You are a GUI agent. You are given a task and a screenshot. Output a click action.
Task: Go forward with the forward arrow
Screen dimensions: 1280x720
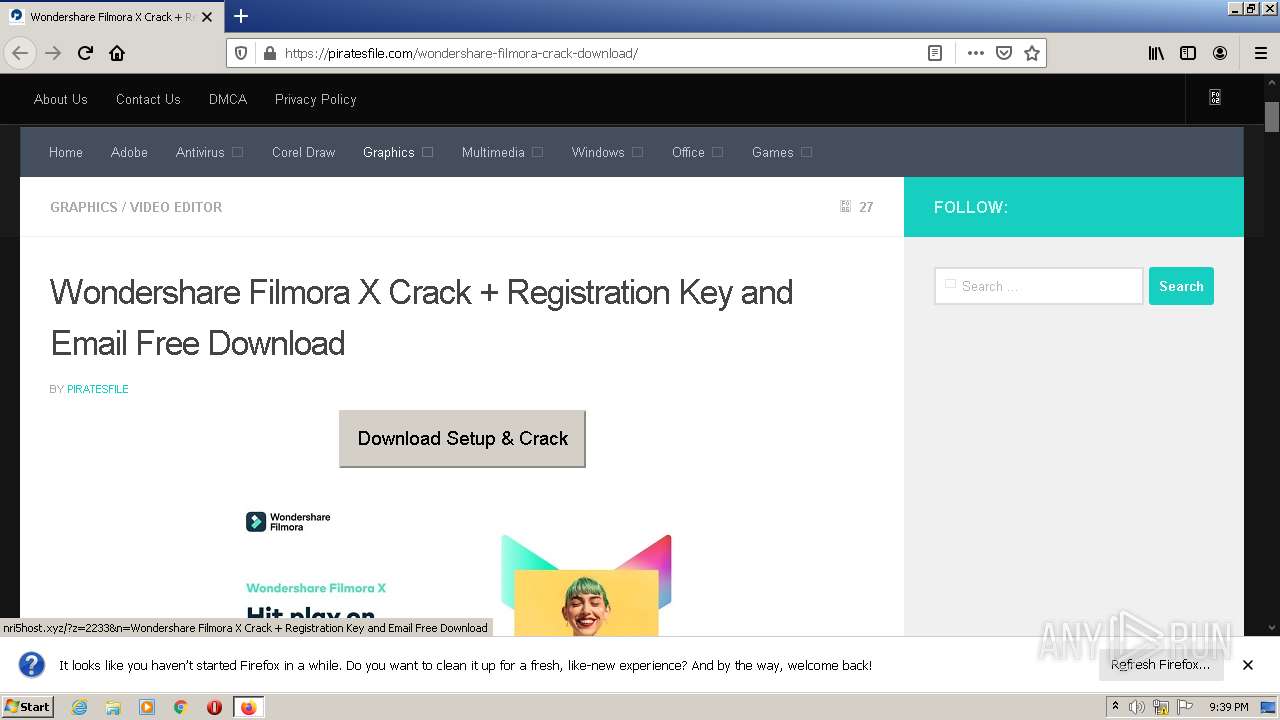point(53,53)
